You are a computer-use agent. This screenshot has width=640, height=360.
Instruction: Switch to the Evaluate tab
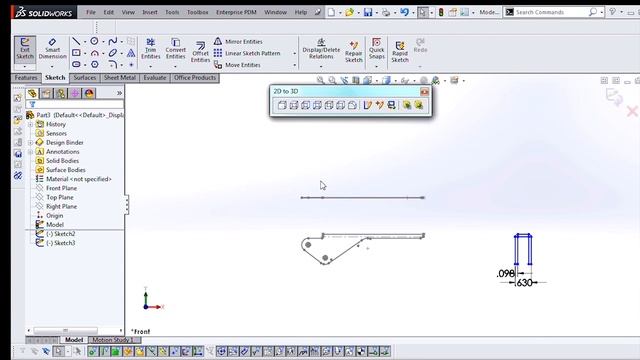click(155, 78)
